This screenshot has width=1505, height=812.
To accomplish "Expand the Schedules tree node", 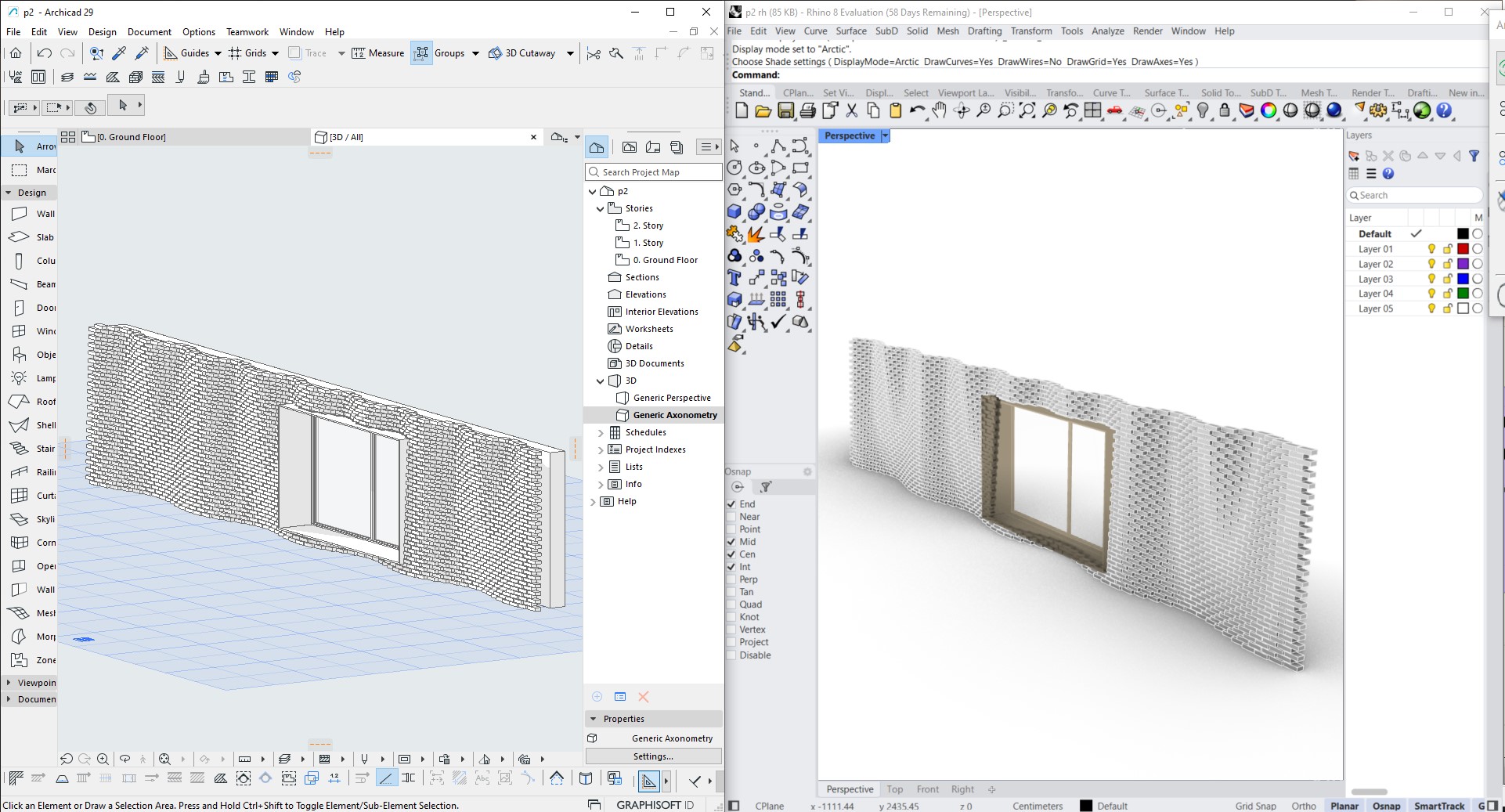I will pos(601,432).
